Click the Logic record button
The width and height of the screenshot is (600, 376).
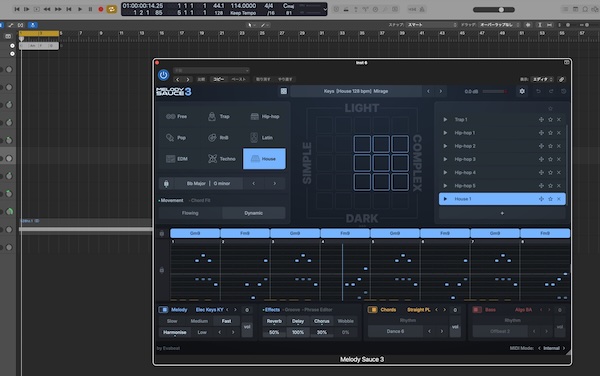coord(101,9)
